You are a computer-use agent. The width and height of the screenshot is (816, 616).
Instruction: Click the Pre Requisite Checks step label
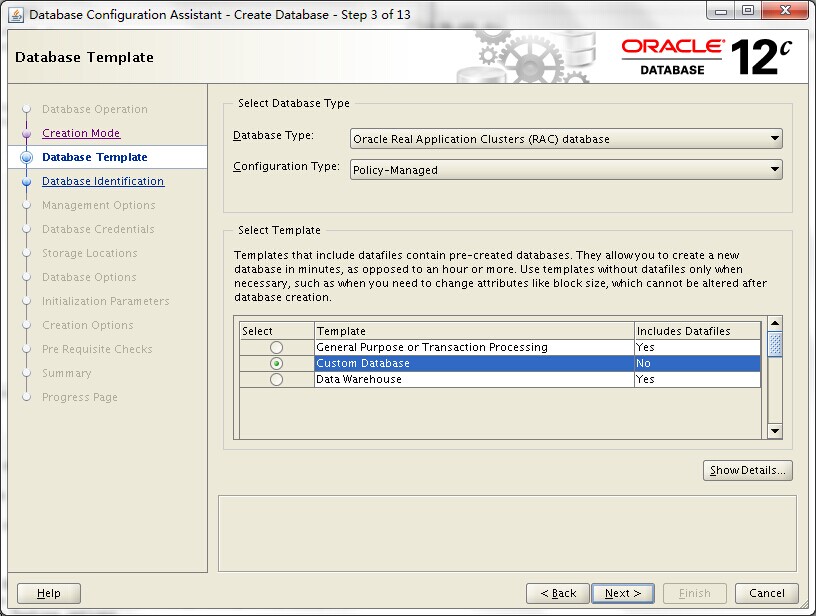pos(97,349)
